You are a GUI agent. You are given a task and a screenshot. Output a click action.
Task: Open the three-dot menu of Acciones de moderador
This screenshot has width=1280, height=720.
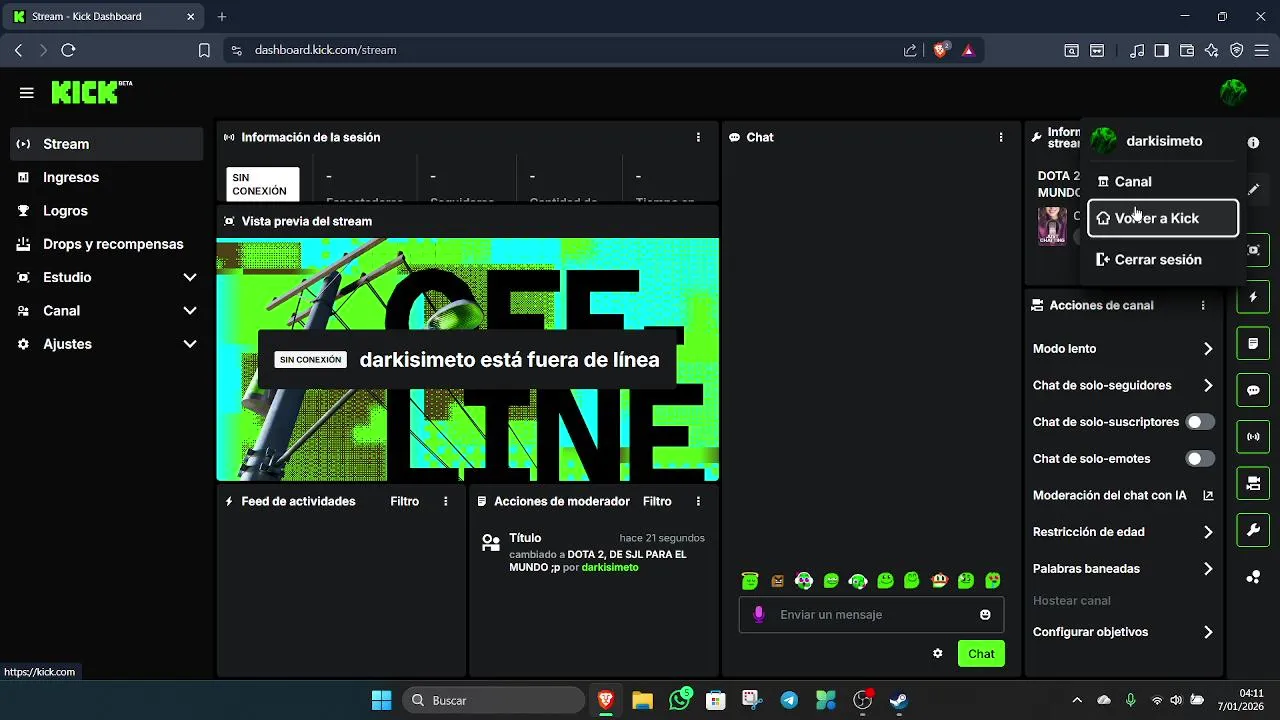[698, 501]
